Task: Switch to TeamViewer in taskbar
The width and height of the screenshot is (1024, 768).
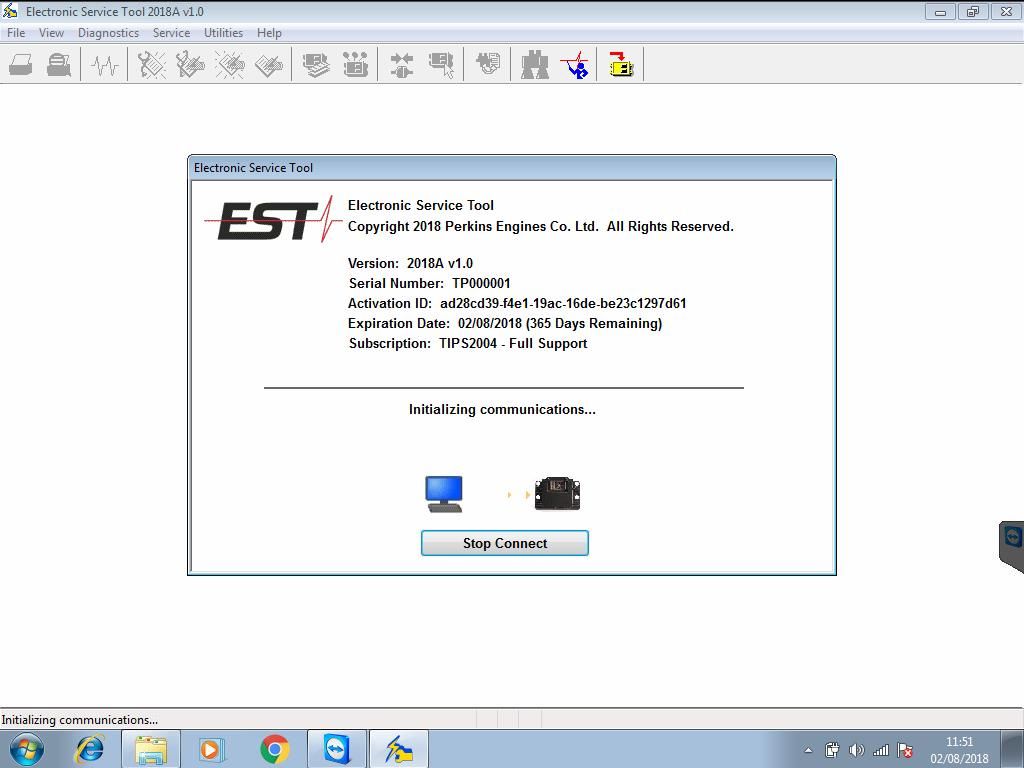Action: click(336, 749)
